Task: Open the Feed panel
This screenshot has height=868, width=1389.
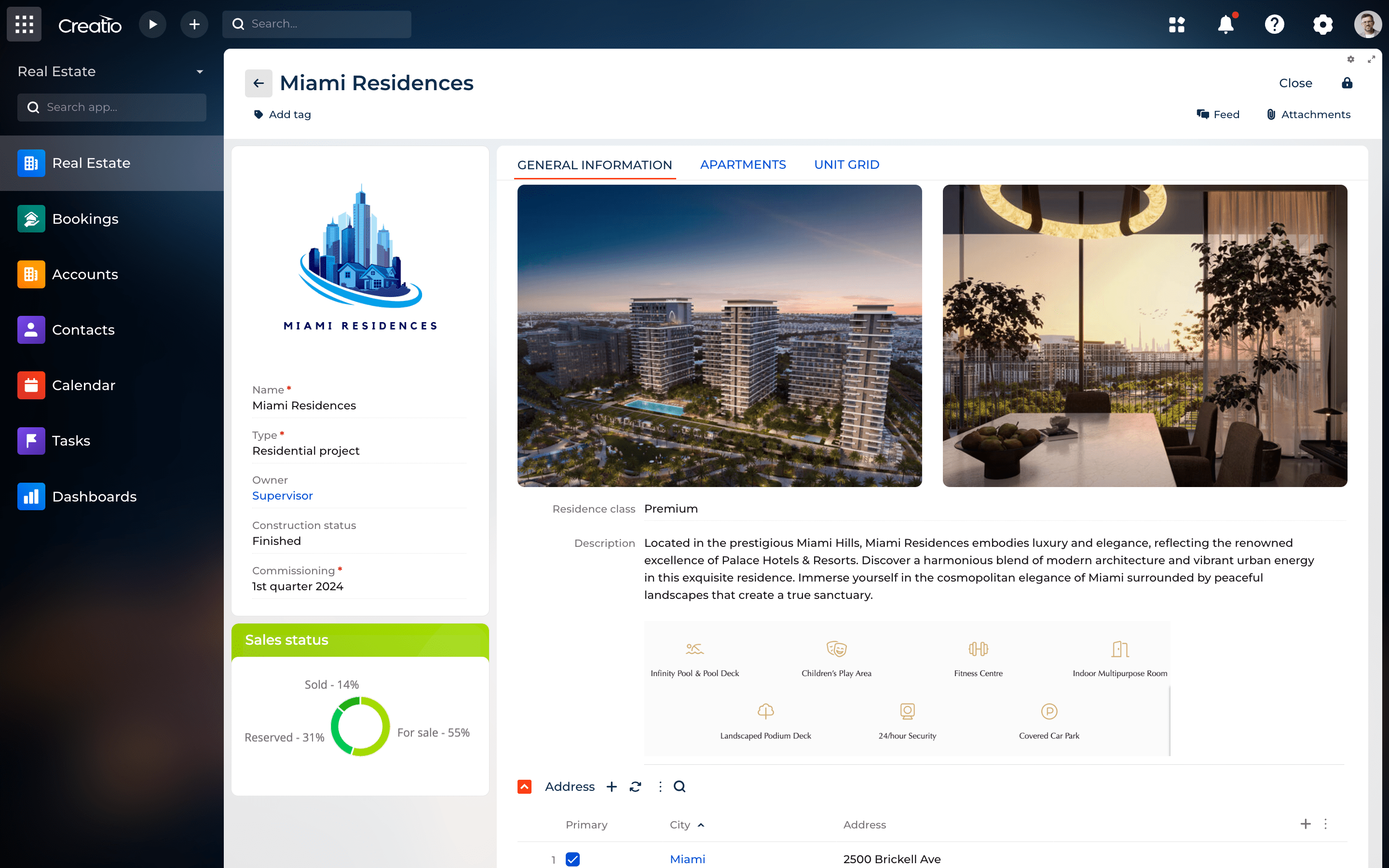Action: coord(1218,114)
